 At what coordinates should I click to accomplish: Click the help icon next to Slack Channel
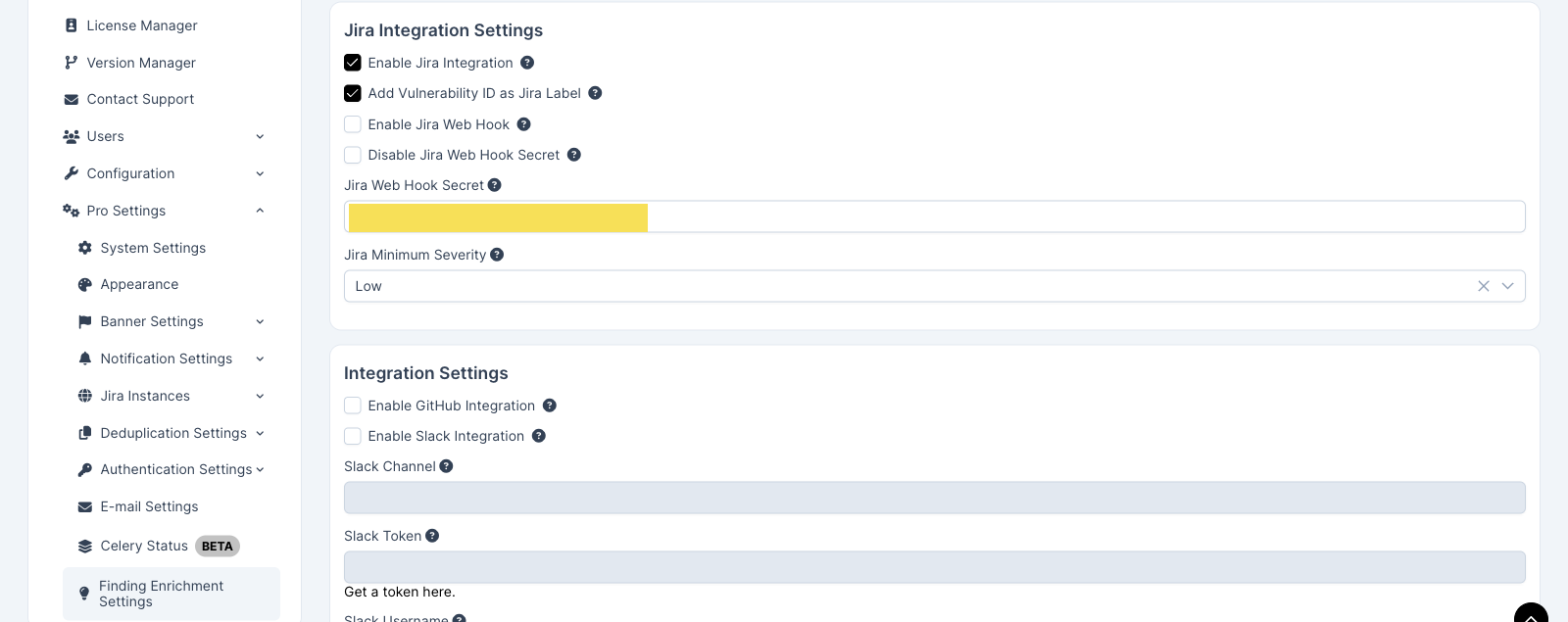[446, 466]
